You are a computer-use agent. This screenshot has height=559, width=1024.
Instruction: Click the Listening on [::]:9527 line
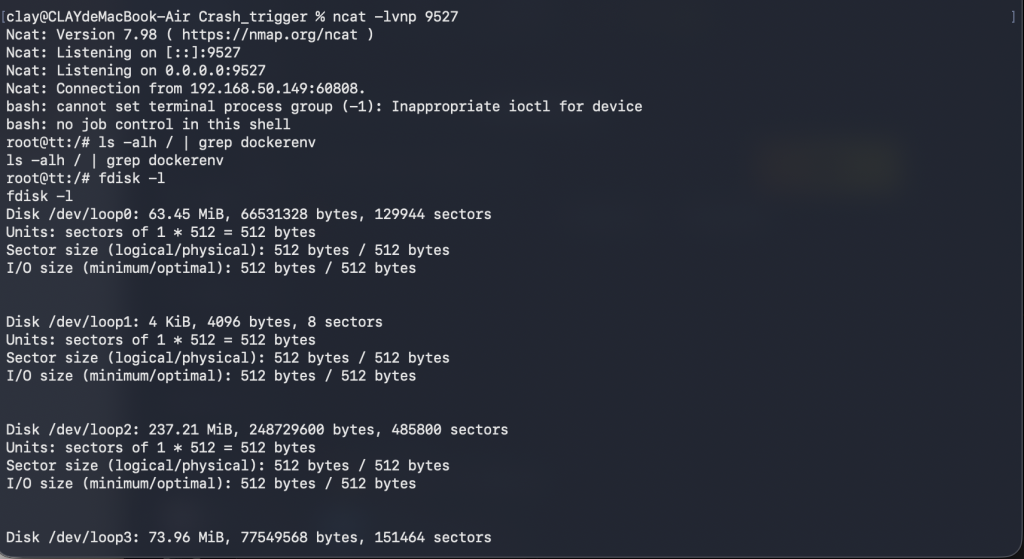[135, 52]
